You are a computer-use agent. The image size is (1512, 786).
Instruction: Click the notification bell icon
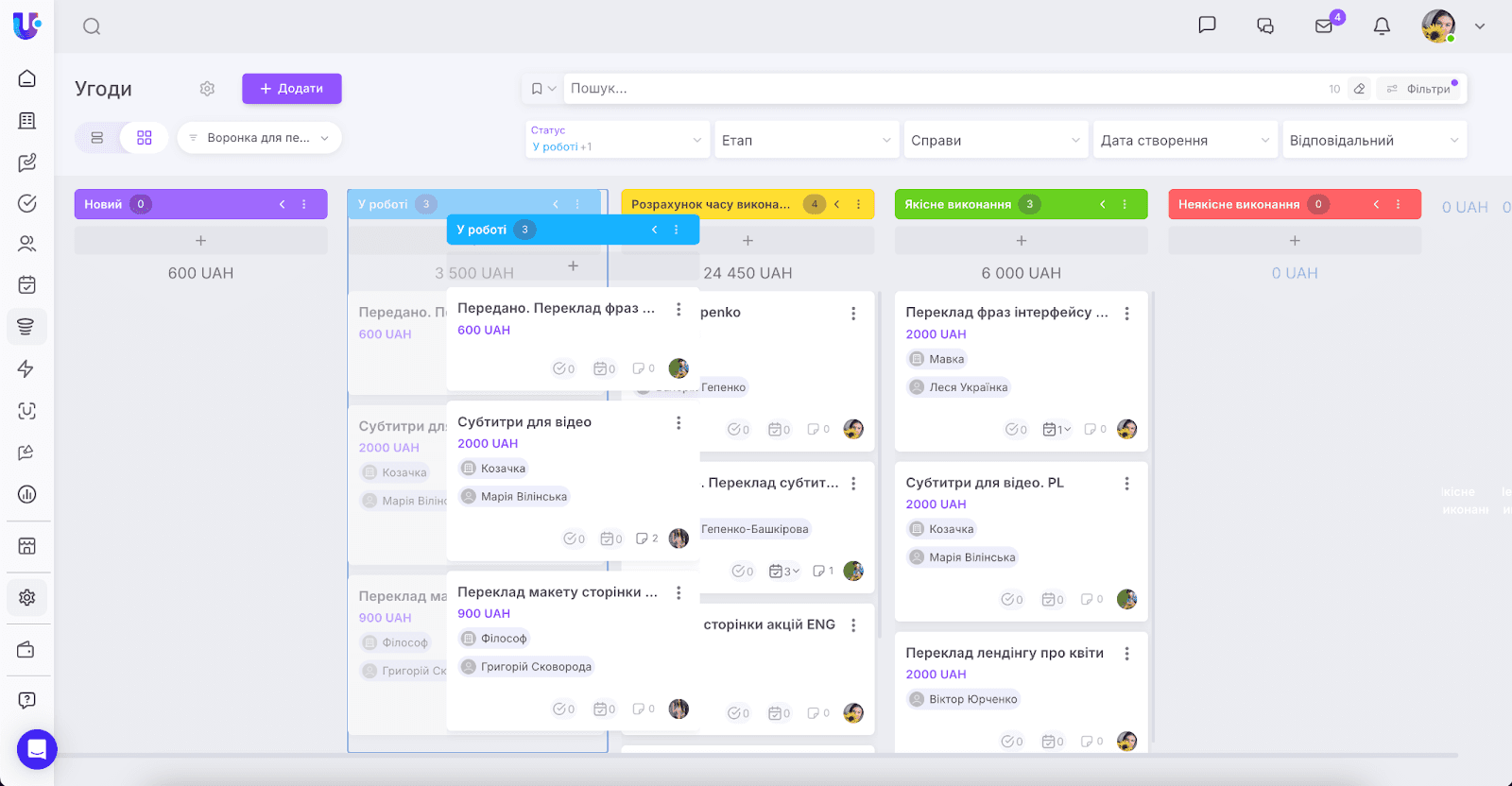[1382, 26]
